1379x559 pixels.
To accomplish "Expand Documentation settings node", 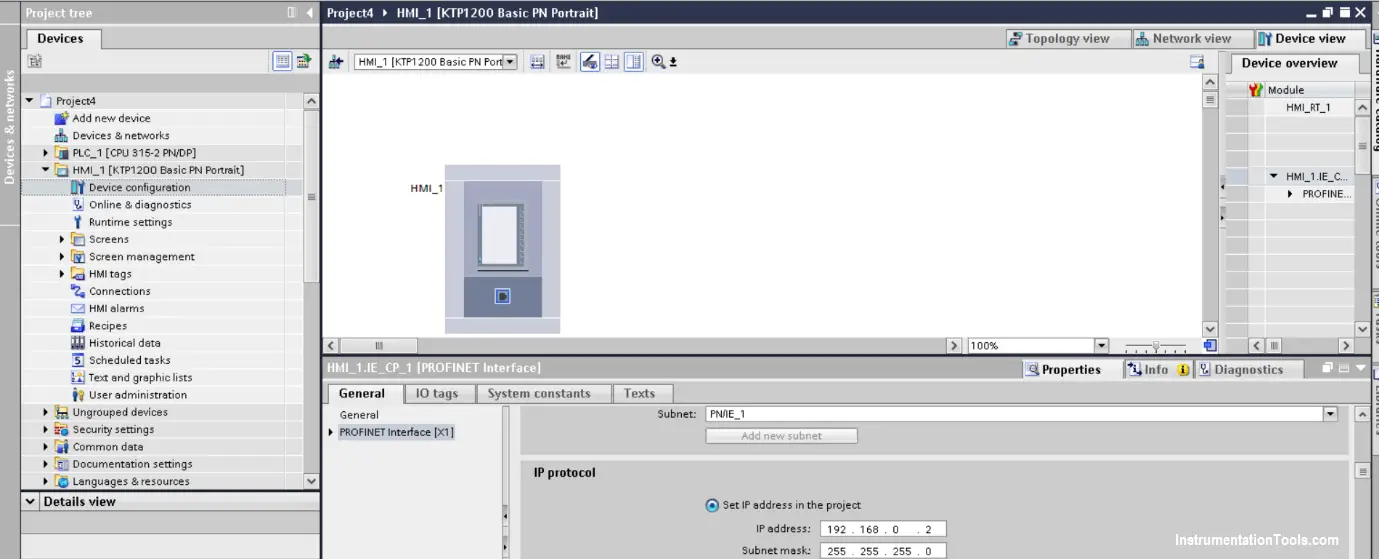I will [46, 464].
